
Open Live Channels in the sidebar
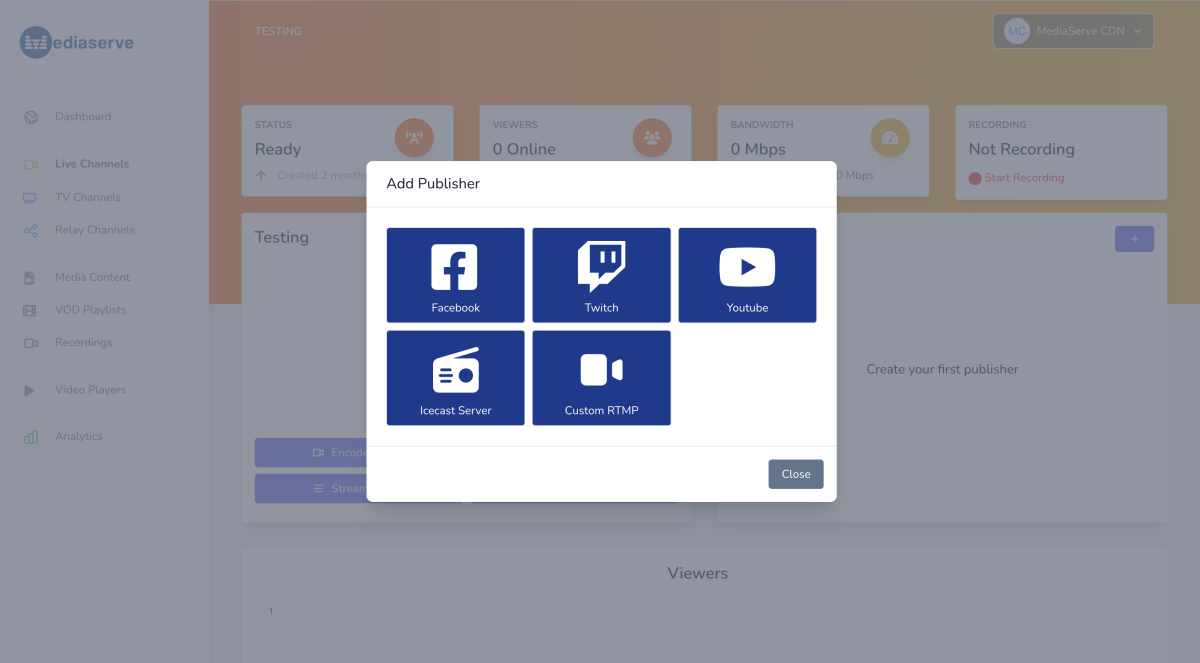[x=92, y=164]
